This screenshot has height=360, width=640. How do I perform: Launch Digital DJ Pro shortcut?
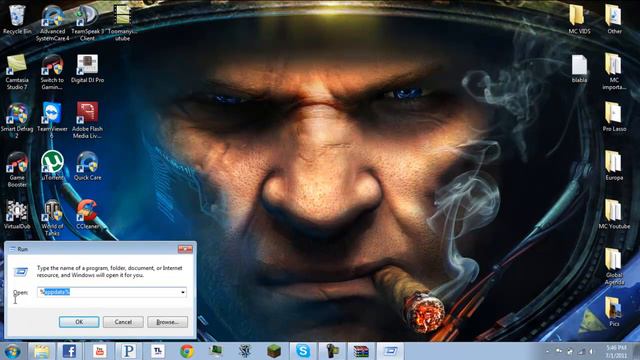87,69
